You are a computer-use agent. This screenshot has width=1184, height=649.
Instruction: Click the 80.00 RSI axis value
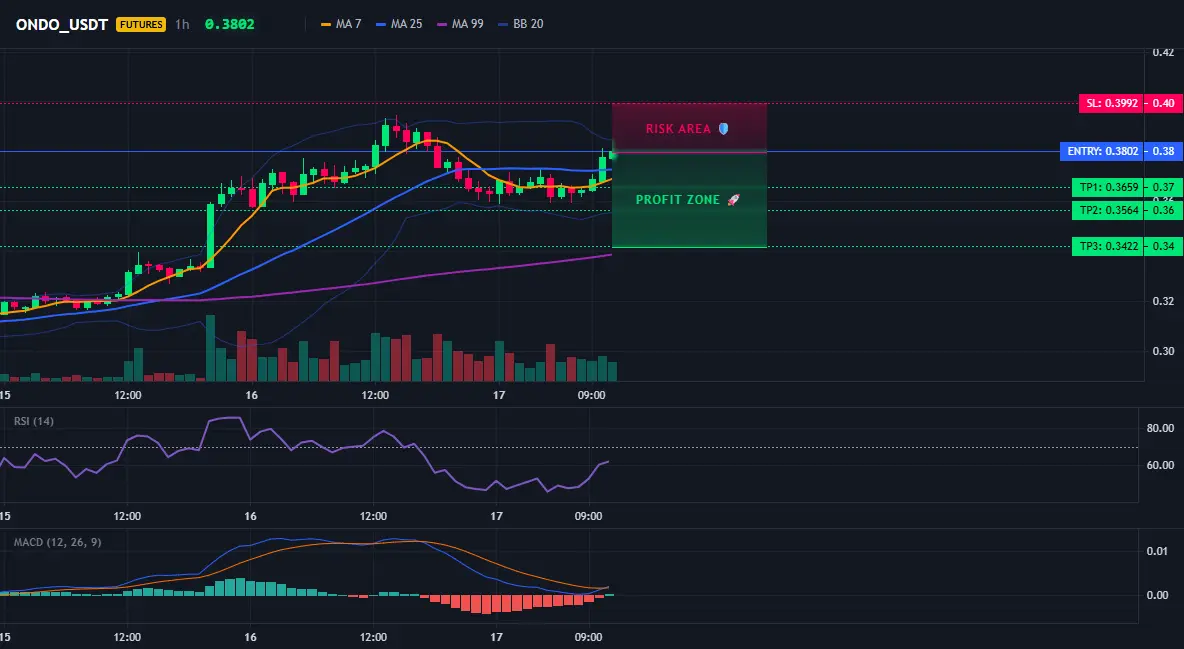tap(1161, 428)
